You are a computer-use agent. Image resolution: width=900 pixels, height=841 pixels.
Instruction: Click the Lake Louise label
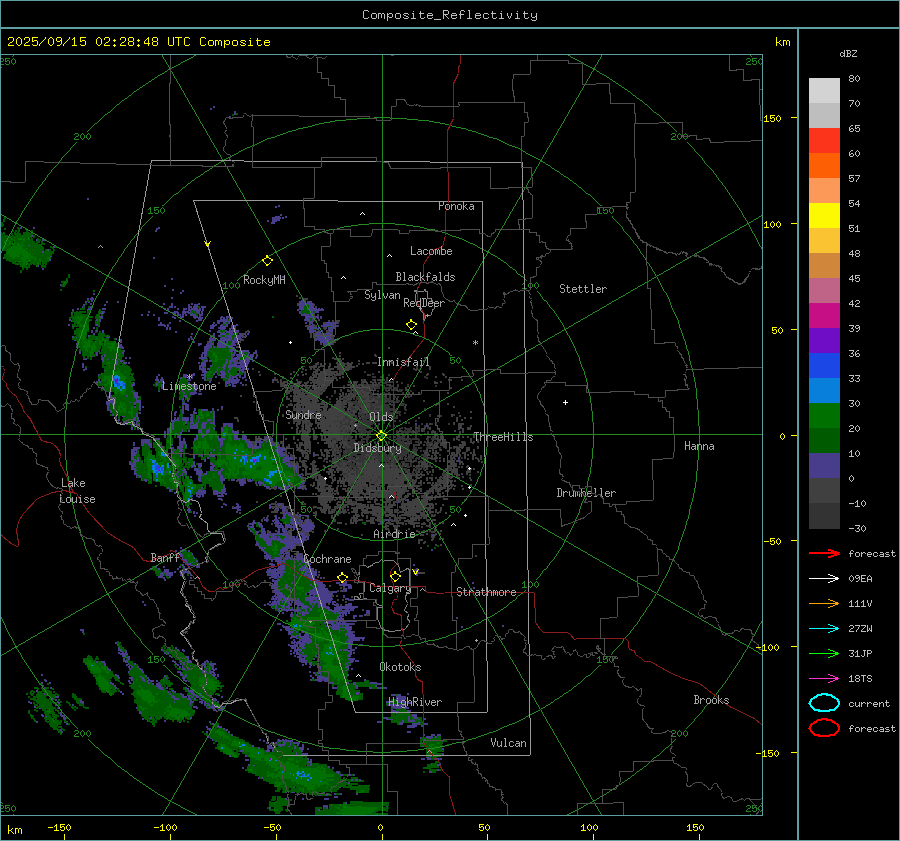[x=77, y=491]
